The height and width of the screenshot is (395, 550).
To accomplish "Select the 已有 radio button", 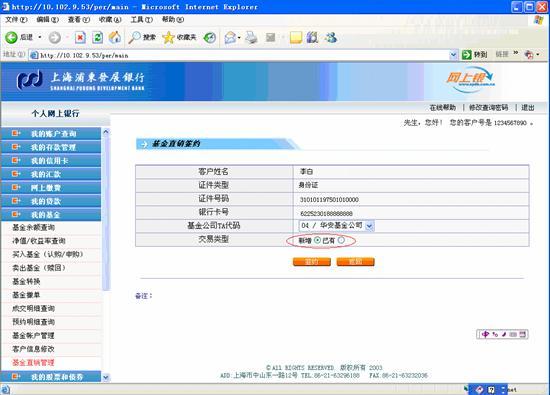I will (x=341, y=240).
